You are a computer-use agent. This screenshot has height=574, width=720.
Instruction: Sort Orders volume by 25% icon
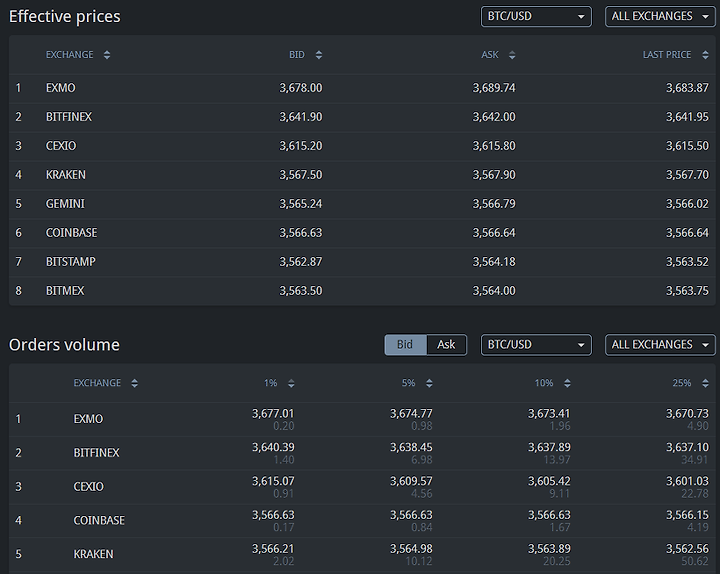point(705,383)
